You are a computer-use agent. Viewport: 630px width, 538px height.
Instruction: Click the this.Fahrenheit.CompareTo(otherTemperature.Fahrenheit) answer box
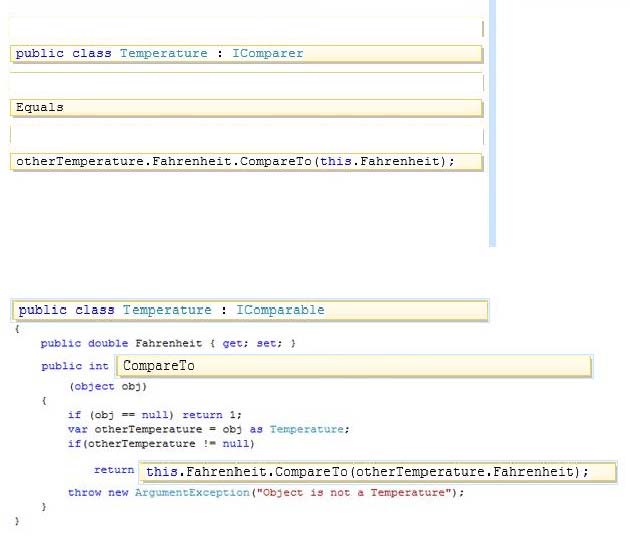pos(377,472)
